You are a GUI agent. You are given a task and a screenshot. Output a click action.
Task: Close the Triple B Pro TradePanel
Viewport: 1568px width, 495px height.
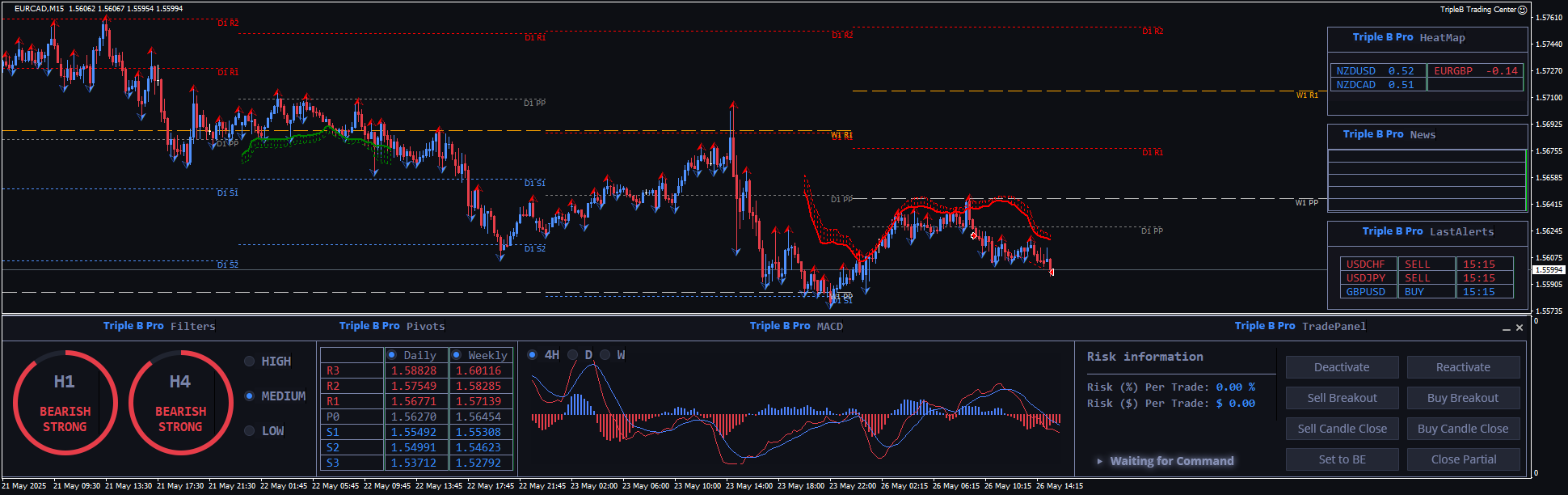pos(1520,328)
